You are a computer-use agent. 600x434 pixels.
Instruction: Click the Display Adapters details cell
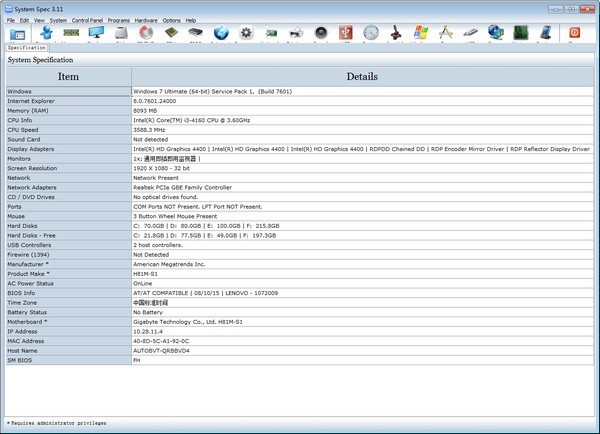pos(361,148)
